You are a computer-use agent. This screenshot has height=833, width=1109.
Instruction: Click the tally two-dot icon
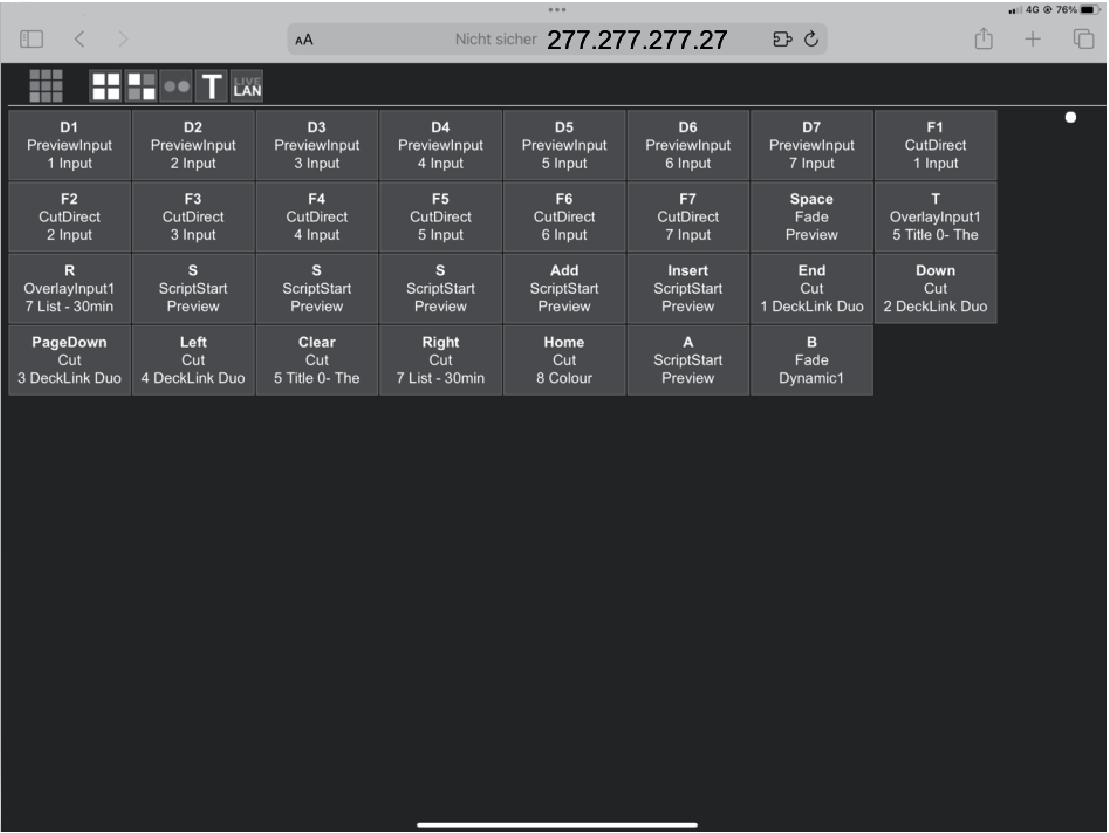pyautogui.click(x=176, y=86)
